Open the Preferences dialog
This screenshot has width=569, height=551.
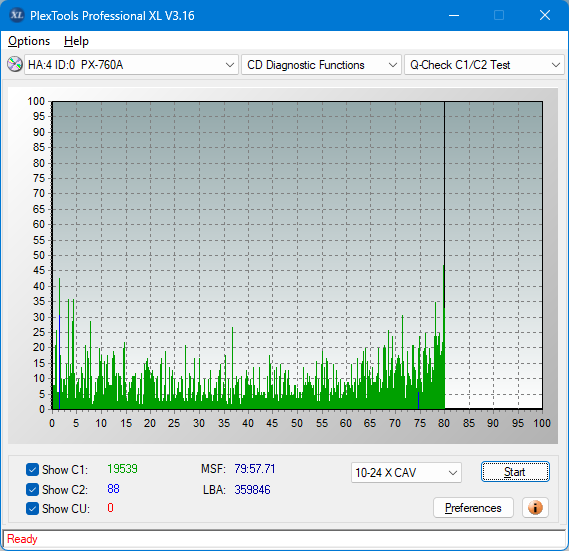coord(473,507)
